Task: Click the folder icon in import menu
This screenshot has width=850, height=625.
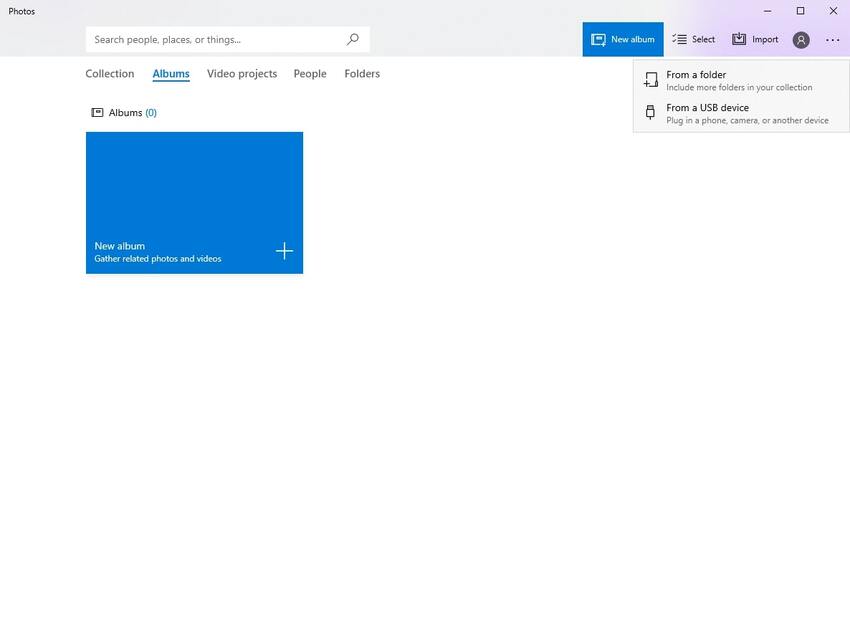Action: [x=651, y=81]
